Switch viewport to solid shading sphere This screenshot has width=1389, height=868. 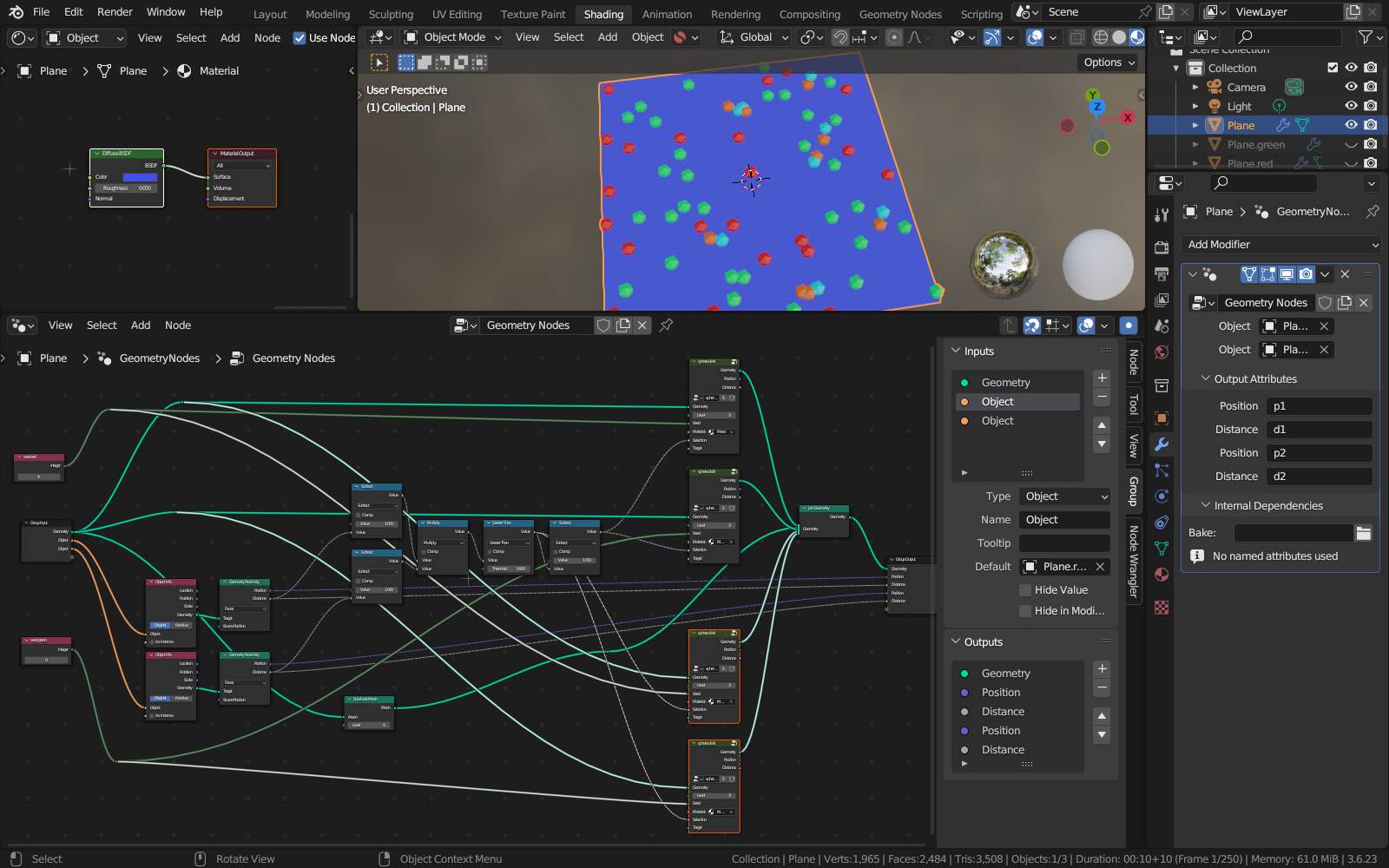[1119, 37]
